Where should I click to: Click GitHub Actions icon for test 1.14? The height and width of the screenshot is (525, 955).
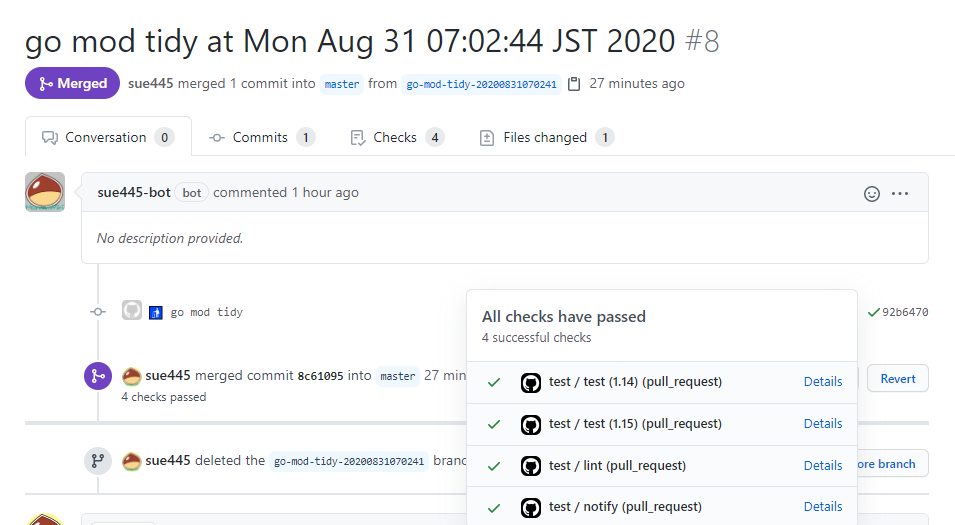tap(530, 382)
